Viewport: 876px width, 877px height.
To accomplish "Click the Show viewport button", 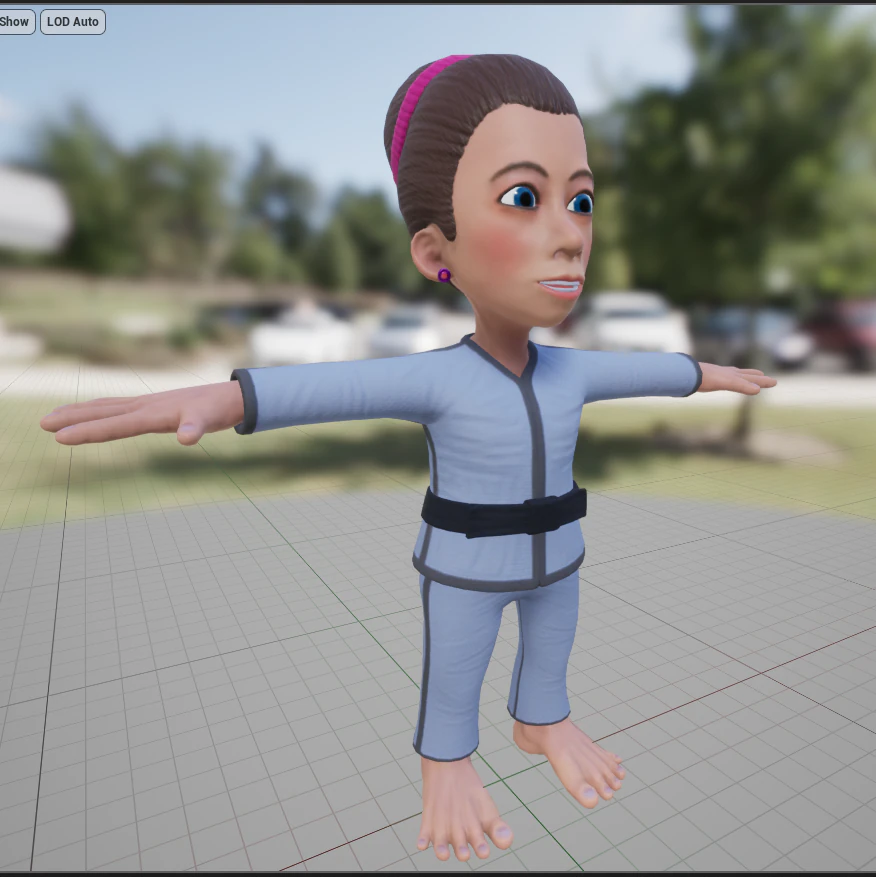I will [13, 21].
